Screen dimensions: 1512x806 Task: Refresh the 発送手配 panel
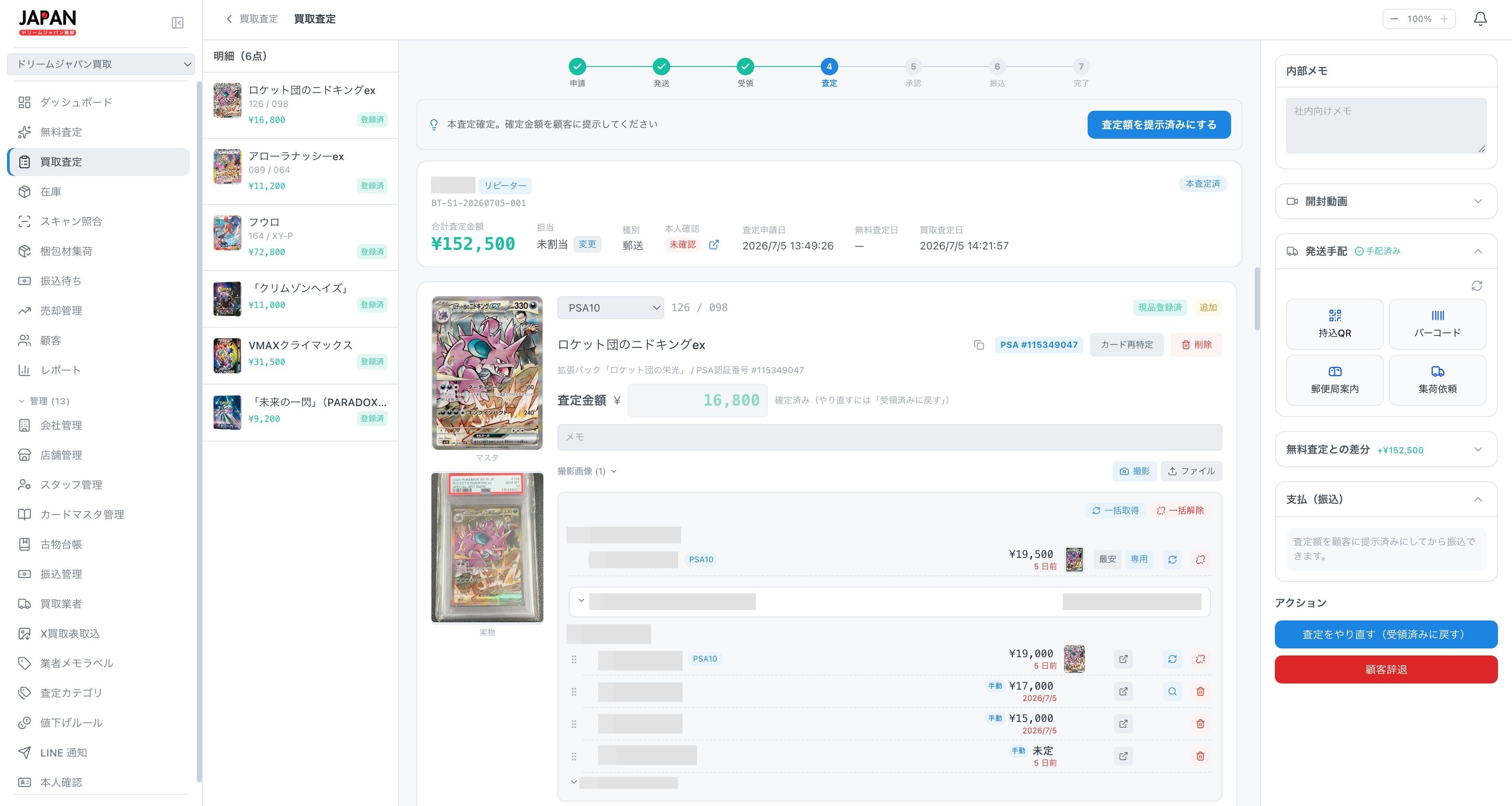tap(1477, 286)
